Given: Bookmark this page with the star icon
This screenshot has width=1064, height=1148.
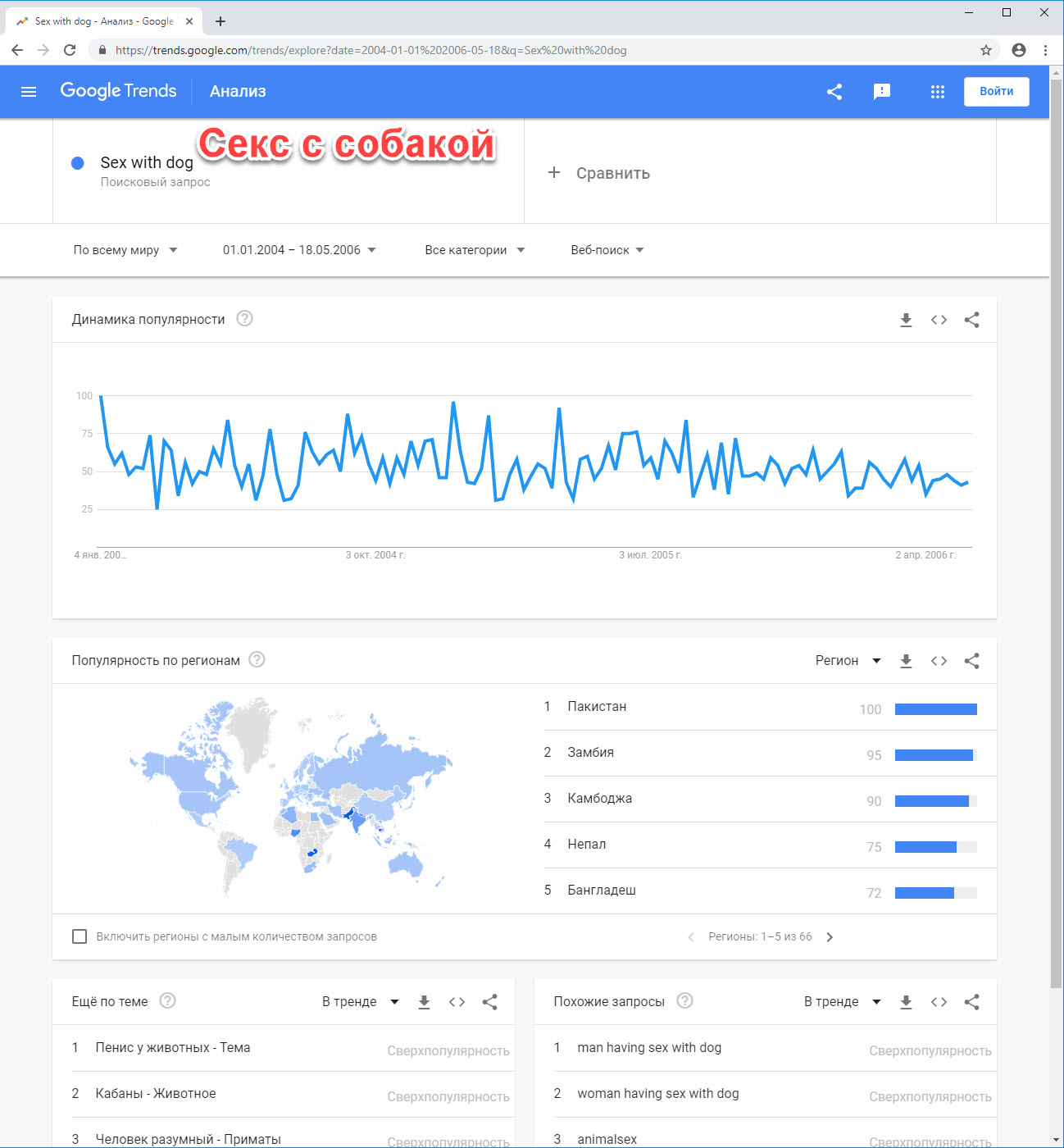Looking at the screenshot, I should tap(986, 50).
